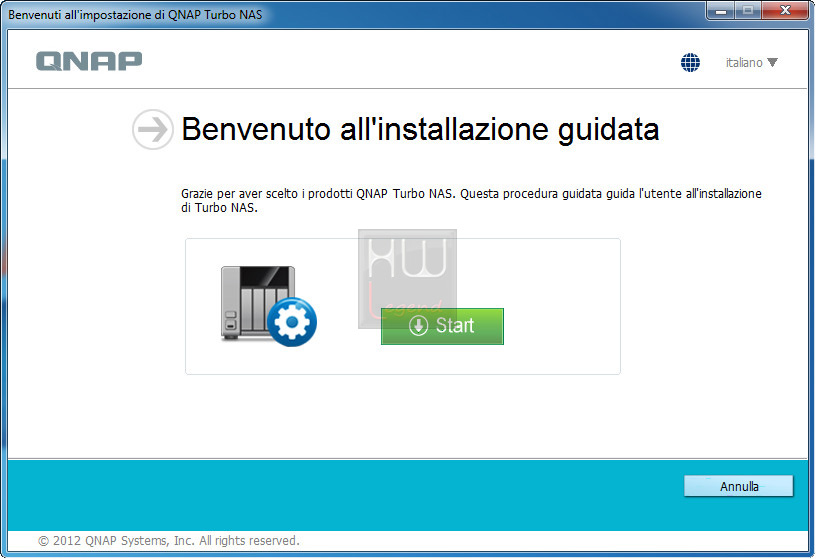Maximize the QNAP setup window
816x559 pixels.
(x=748, y=10)
